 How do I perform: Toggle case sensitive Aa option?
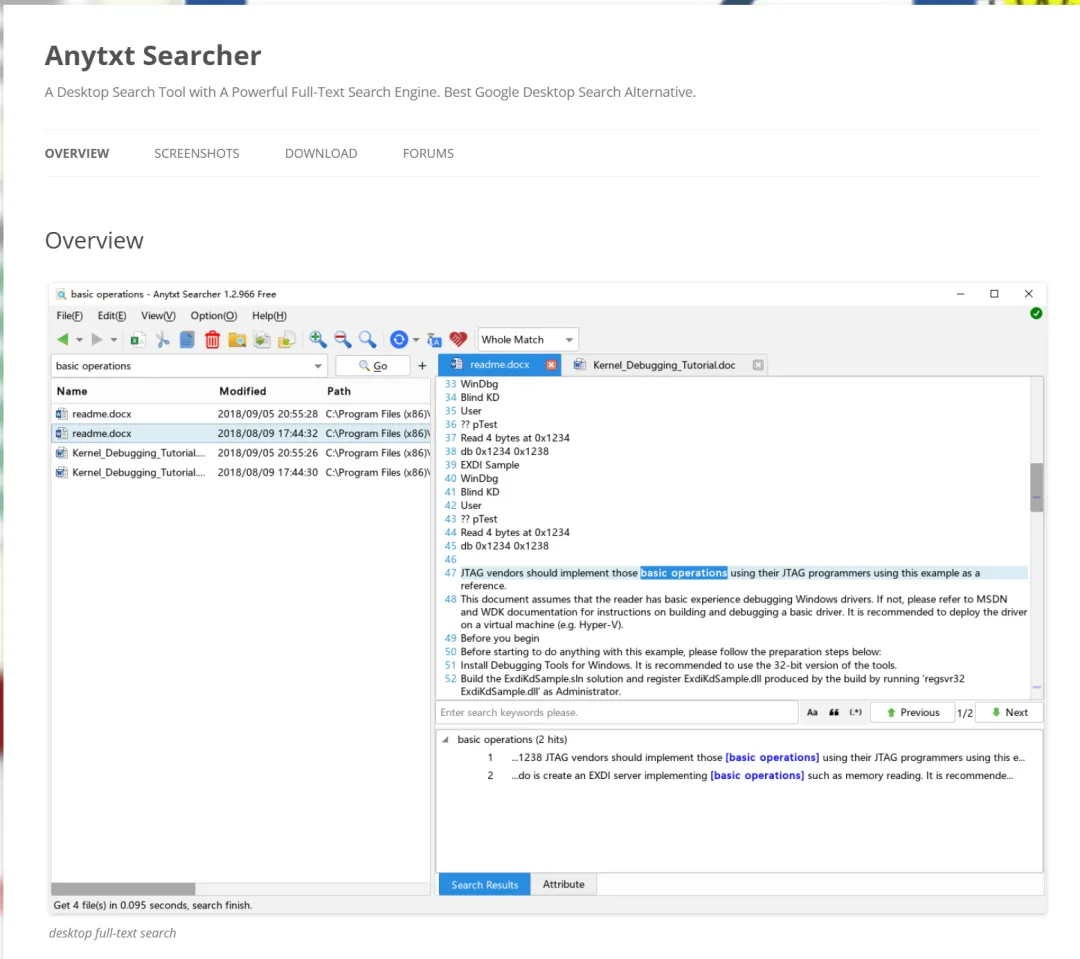[812, 712]
